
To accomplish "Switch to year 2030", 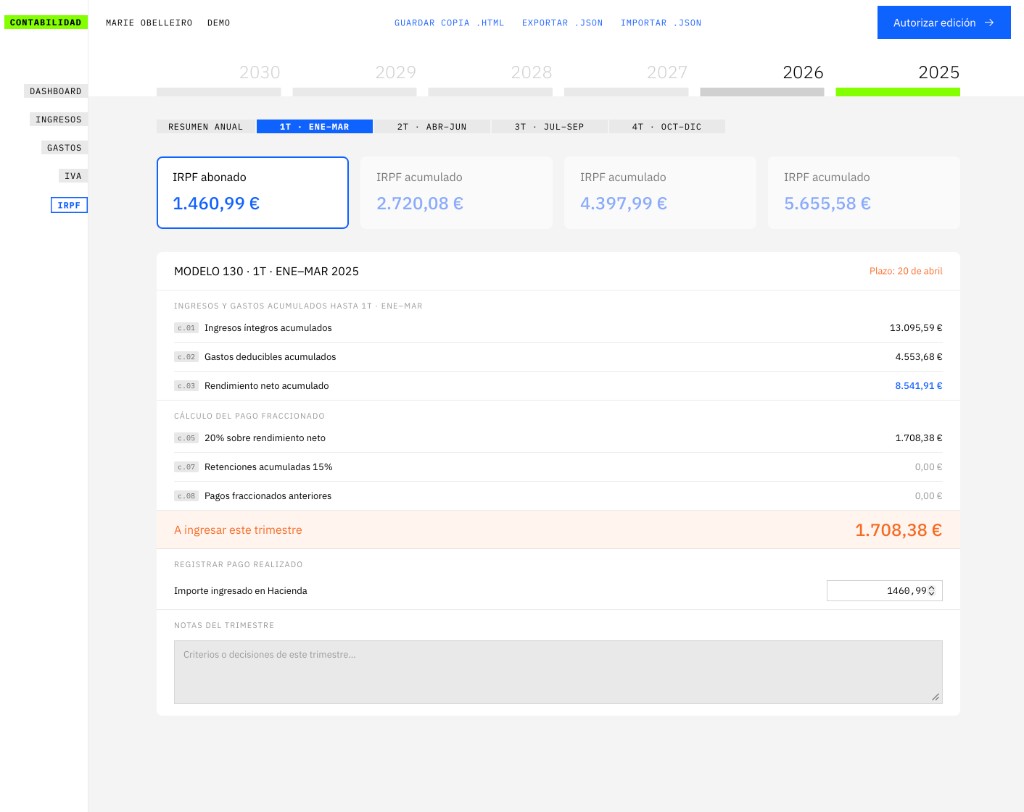I will 219,79.
